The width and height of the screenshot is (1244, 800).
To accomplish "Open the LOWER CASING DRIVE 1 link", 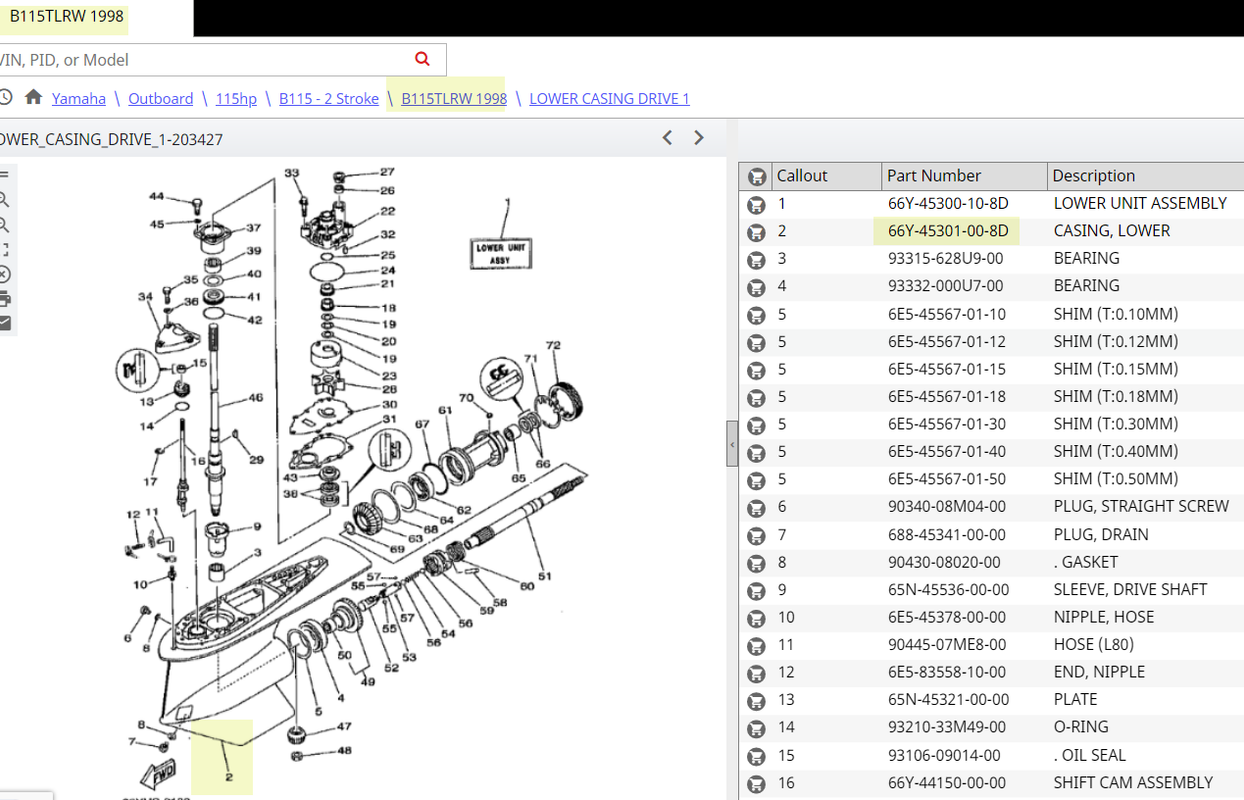I will pos(609,98).
